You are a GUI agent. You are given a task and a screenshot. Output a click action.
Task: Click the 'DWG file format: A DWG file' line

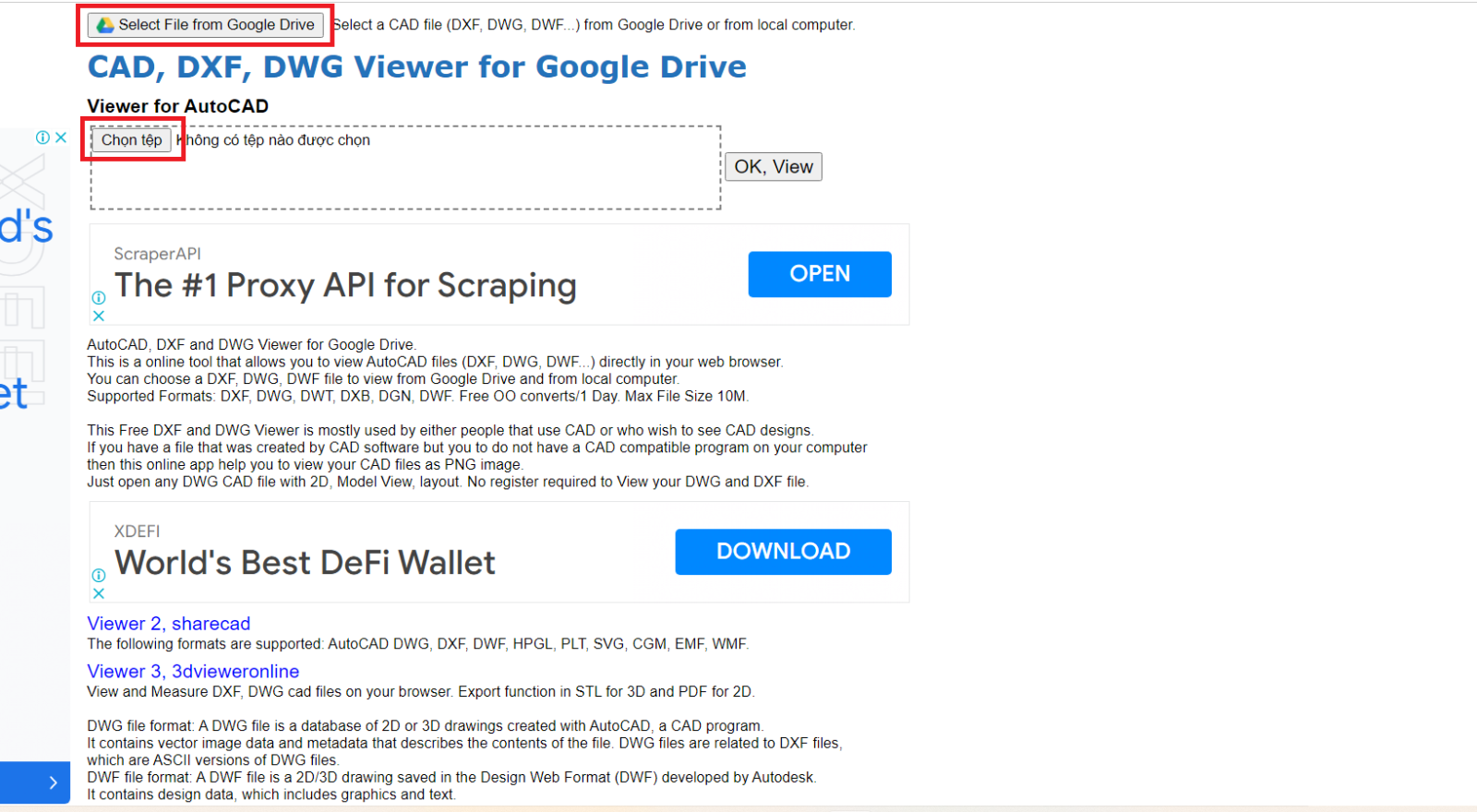click(x=426, y=726)
